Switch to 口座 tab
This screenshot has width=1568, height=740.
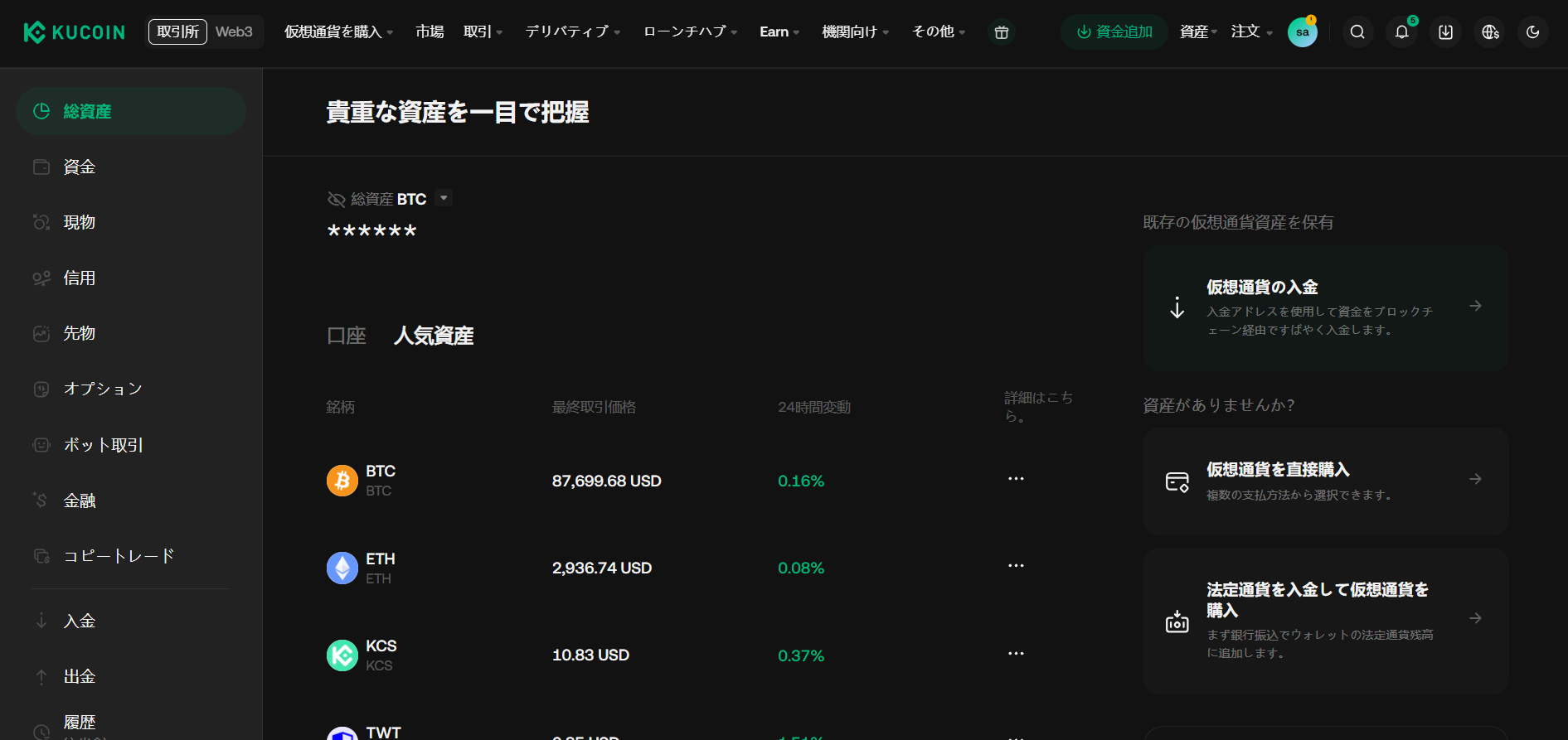(347, 336)
